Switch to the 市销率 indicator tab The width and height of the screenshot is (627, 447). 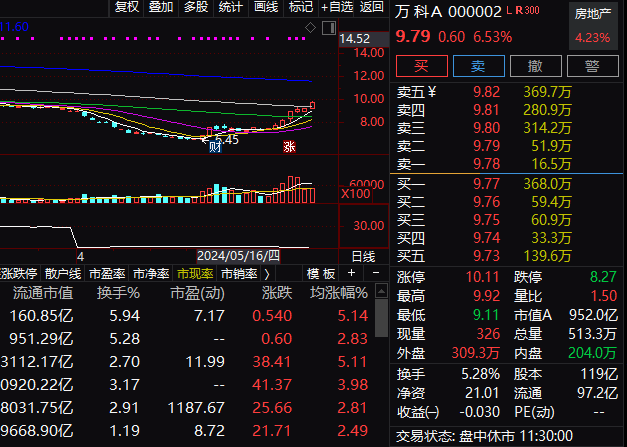239,274
